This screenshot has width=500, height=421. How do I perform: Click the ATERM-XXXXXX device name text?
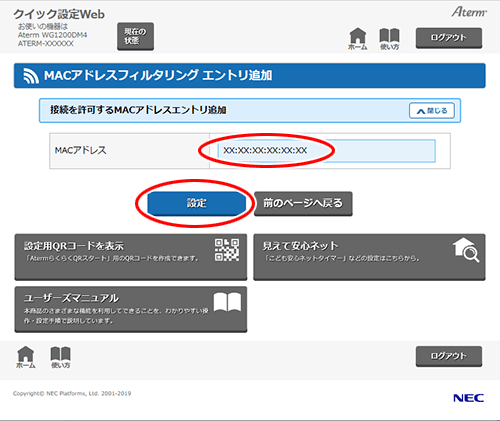[46, 44]
